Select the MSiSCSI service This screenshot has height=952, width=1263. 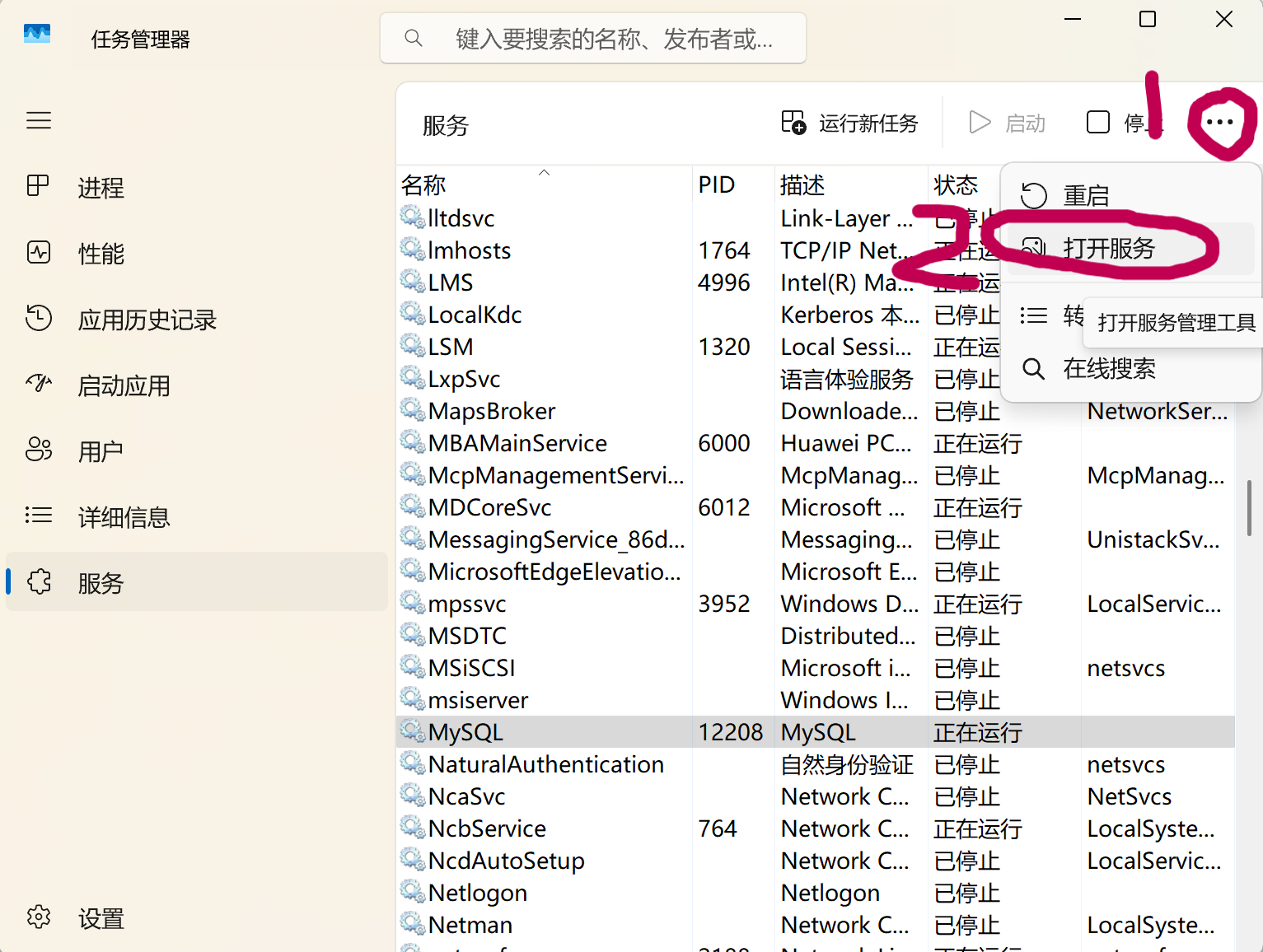(816, 668)
